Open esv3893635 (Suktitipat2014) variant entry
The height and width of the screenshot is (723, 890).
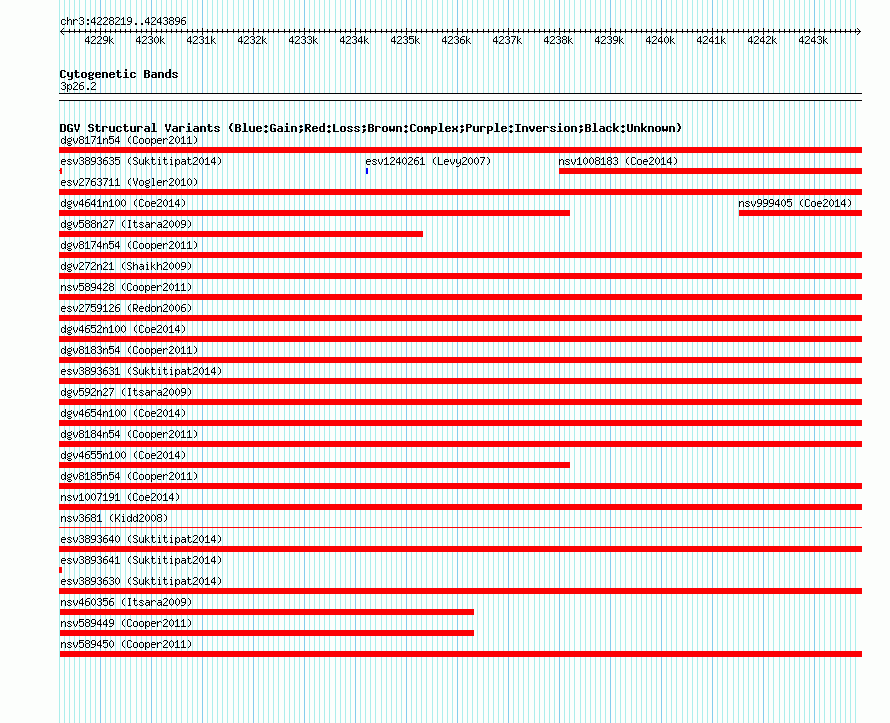click(x=141, y=161)
